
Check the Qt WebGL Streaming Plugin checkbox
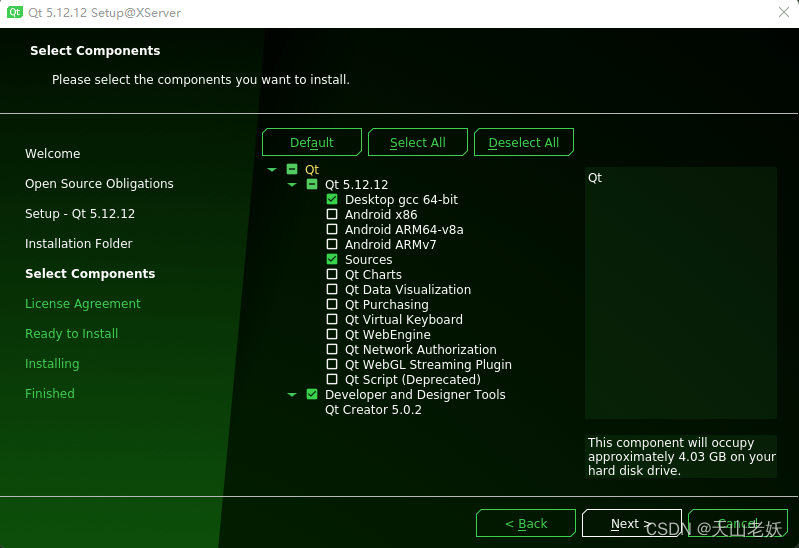(332, 364)
